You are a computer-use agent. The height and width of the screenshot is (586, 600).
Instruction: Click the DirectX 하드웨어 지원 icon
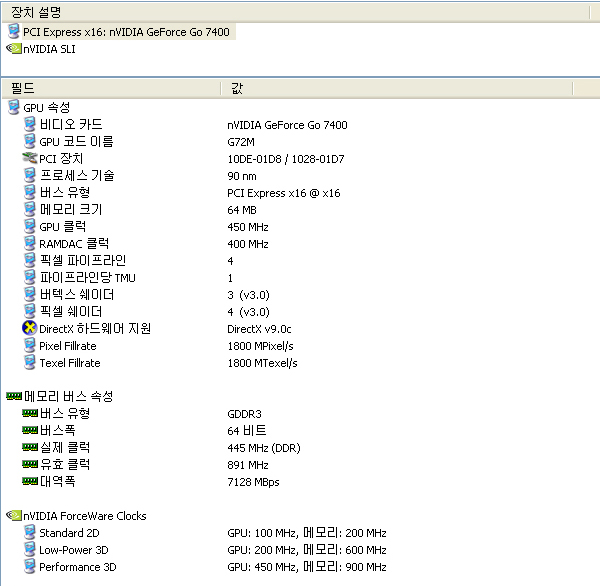(29, 328)
